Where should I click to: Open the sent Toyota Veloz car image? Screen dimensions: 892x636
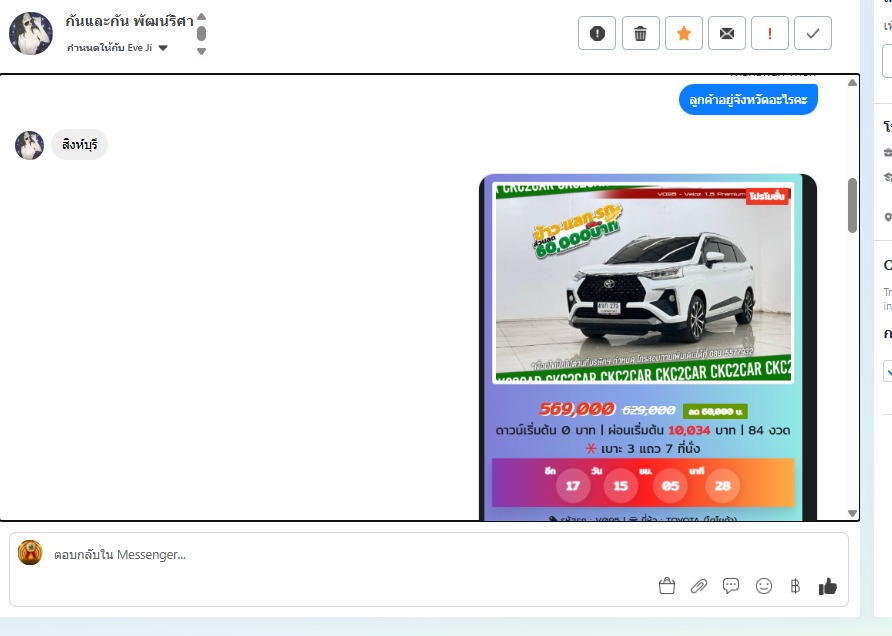tap(648, 347)
